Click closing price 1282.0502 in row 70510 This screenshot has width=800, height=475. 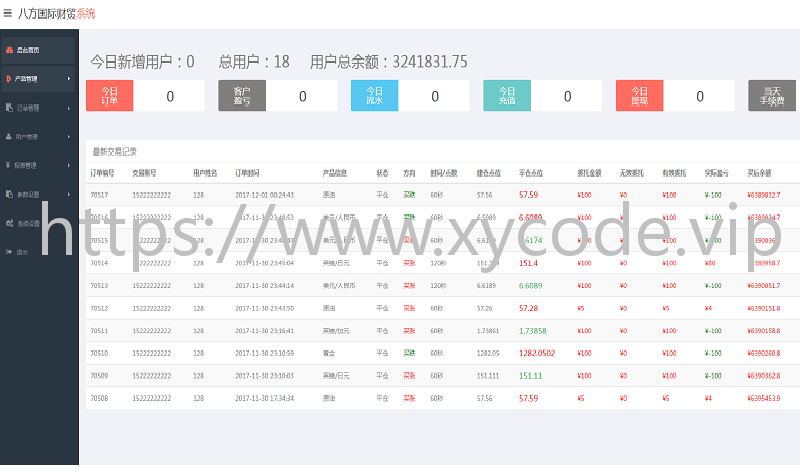[537, 353]
